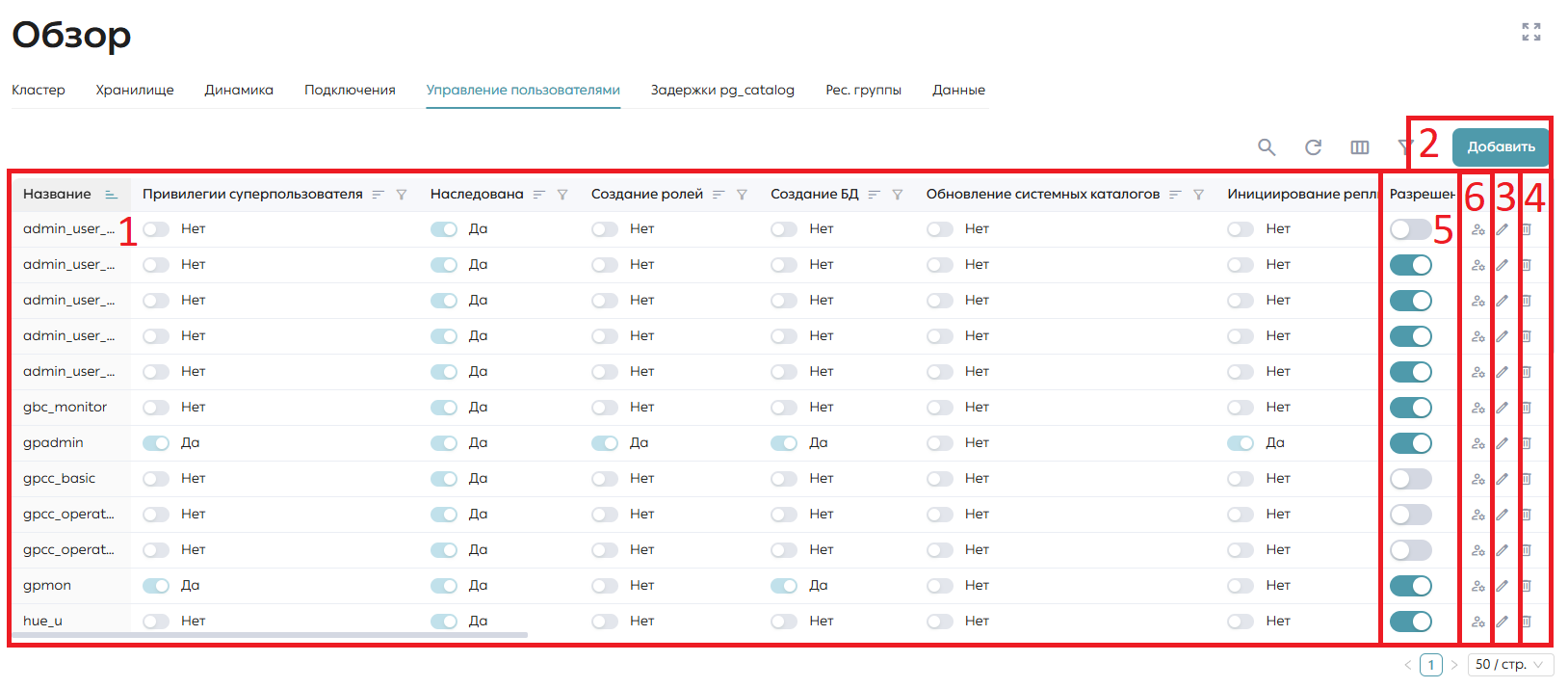
Task: Toggle login permission switch for gpcc_basic
Action: pyautogui.click(x=1411, y=479)
